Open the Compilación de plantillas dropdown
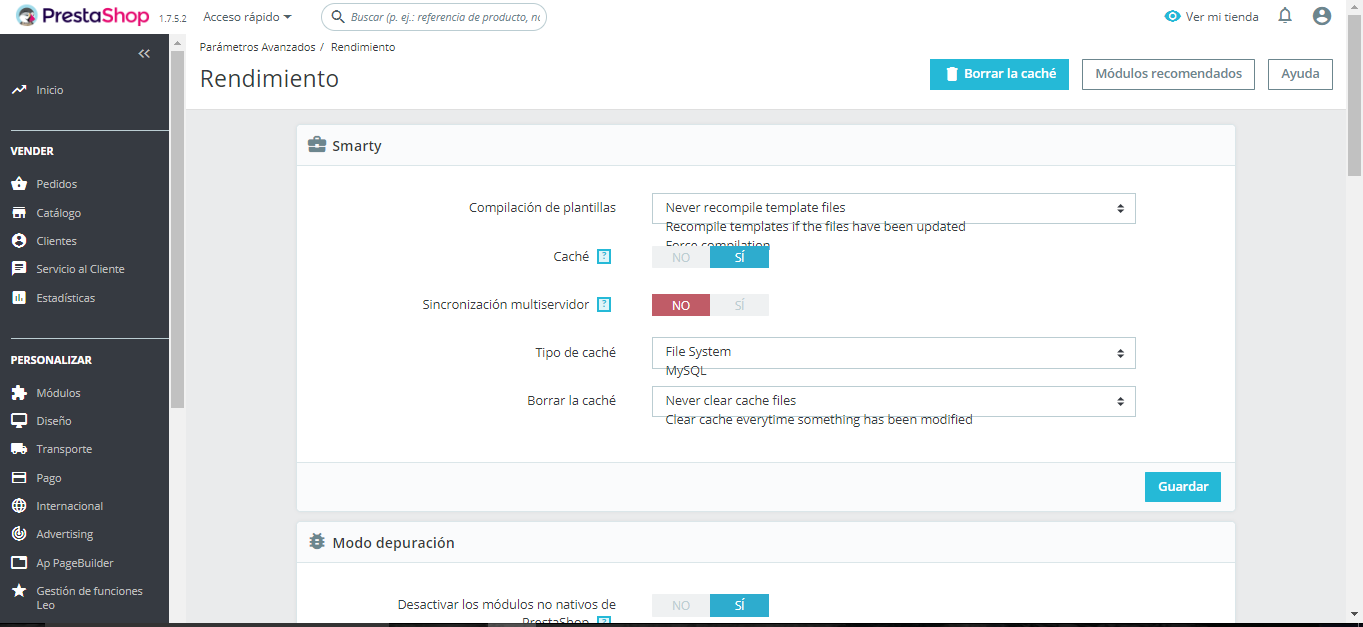1363x627 pixels. click(x=893, y=208)
